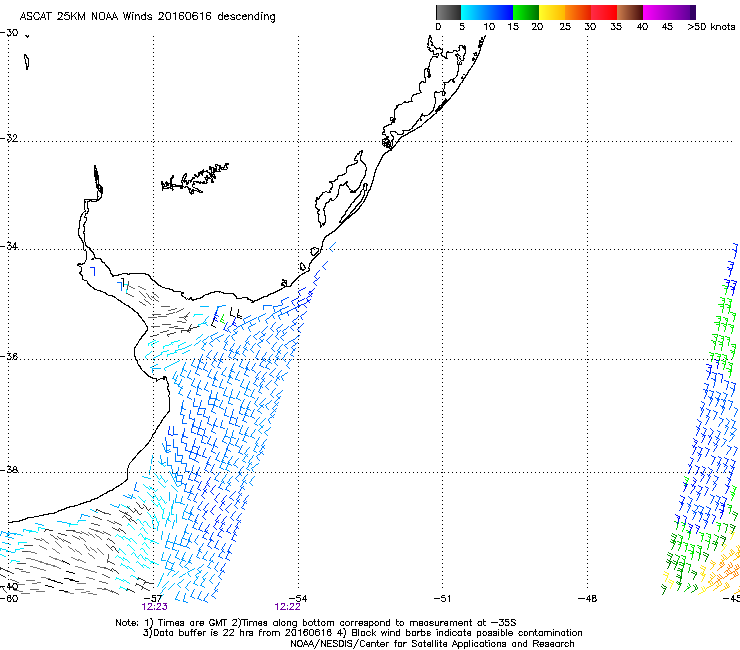Screen dimensions: 740x650
Task: Click the '>50 knots' color scale label
Action: (x=711, y=27)
